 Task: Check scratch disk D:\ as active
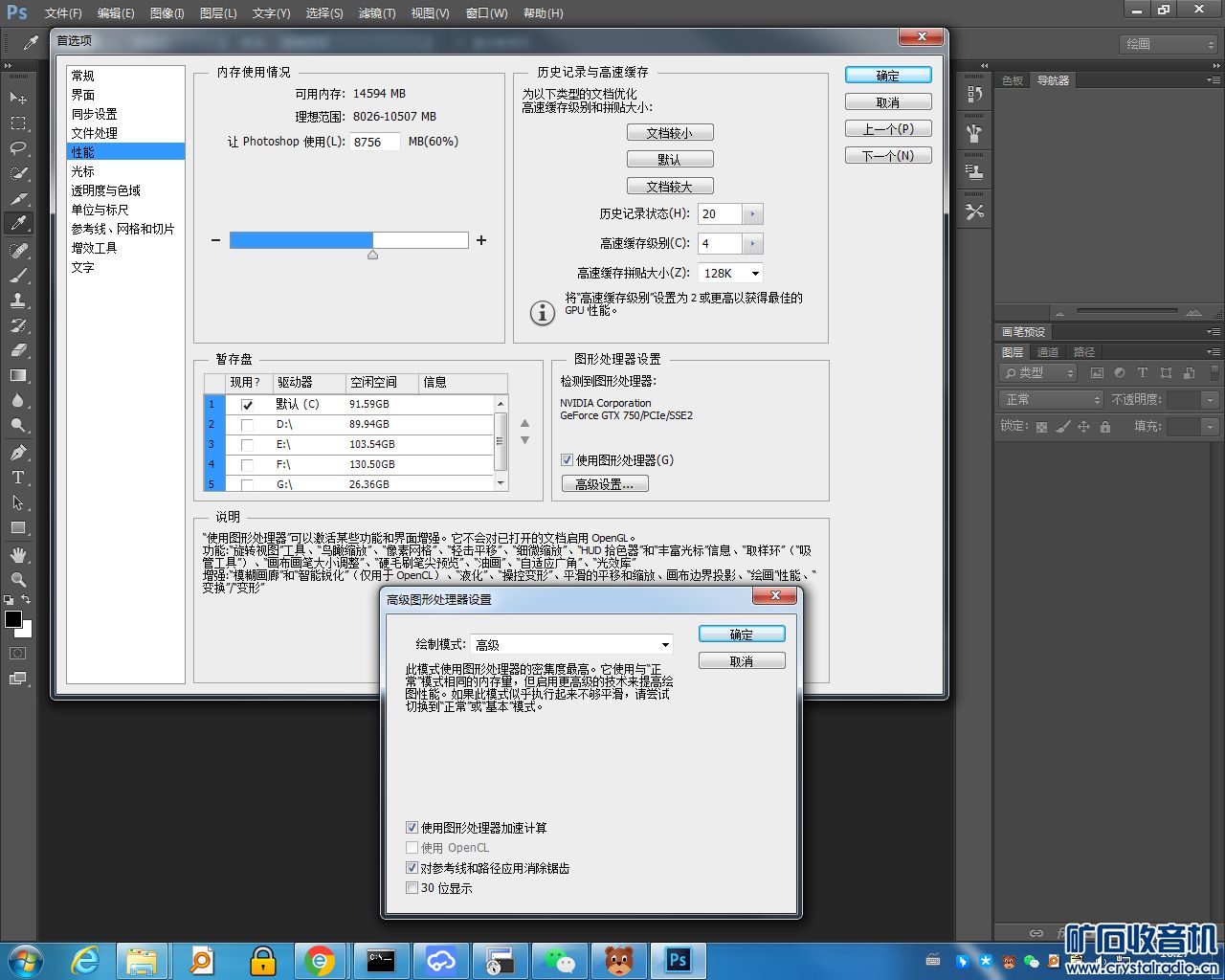[247, 425]
